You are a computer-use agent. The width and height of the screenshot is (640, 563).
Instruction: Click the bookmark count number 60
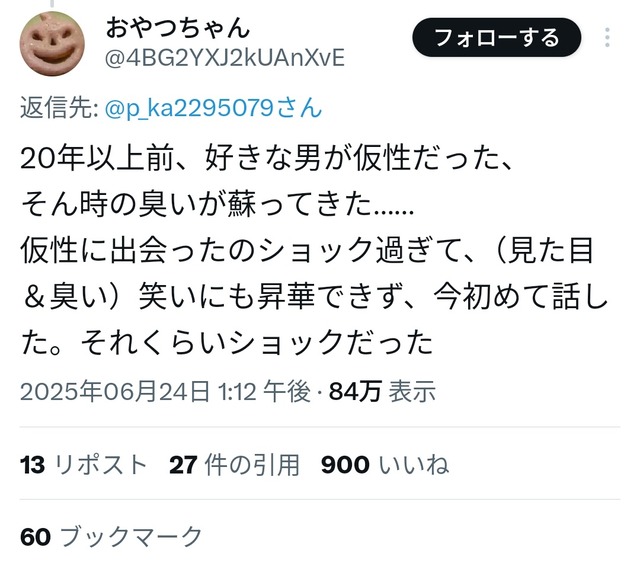coord(36,537)
